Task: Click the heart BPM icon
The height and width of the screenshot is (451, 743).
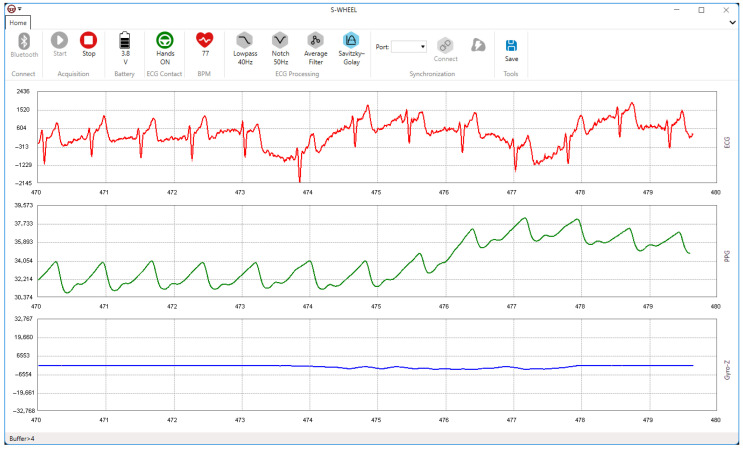Action: [x=205, y=40]
